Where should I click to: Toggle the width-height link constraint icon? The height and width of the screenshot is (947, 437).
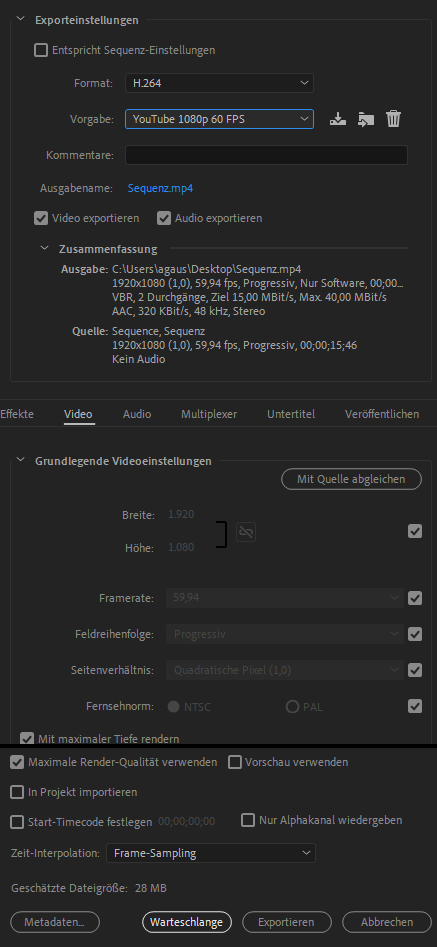(246, 531)
